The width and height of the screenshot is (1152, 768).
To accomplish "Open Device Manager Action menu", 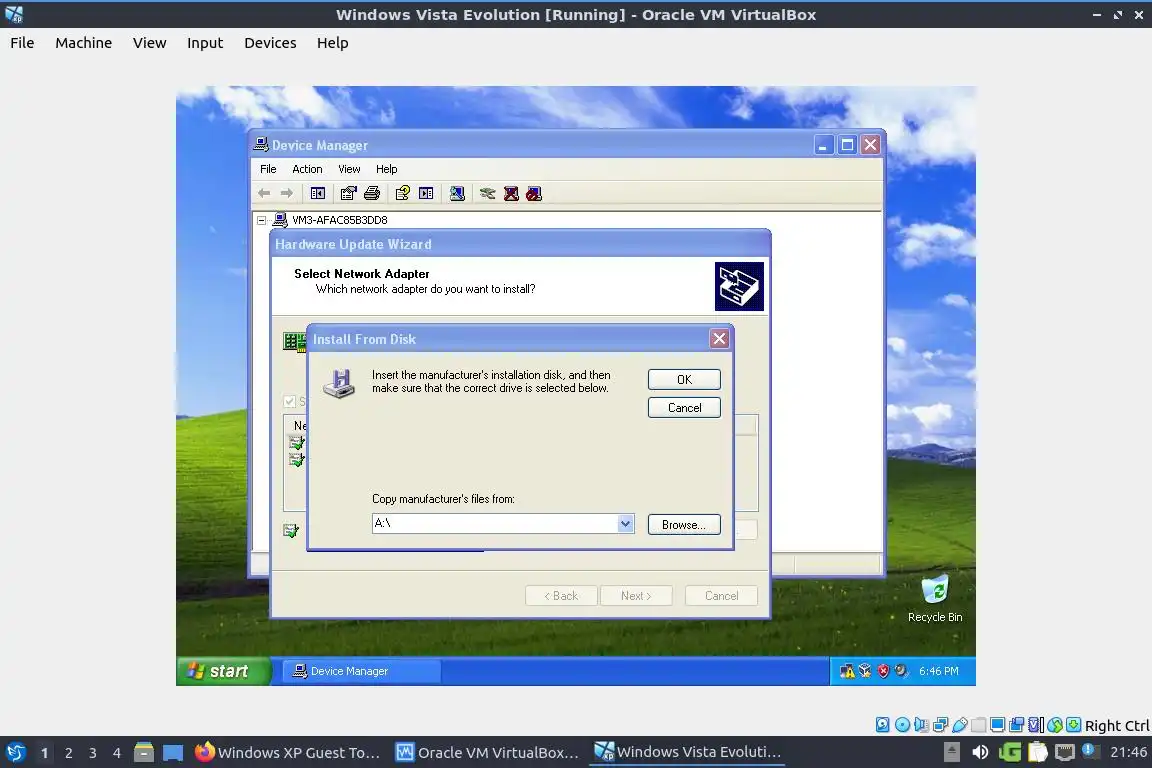I will (307, 169).
